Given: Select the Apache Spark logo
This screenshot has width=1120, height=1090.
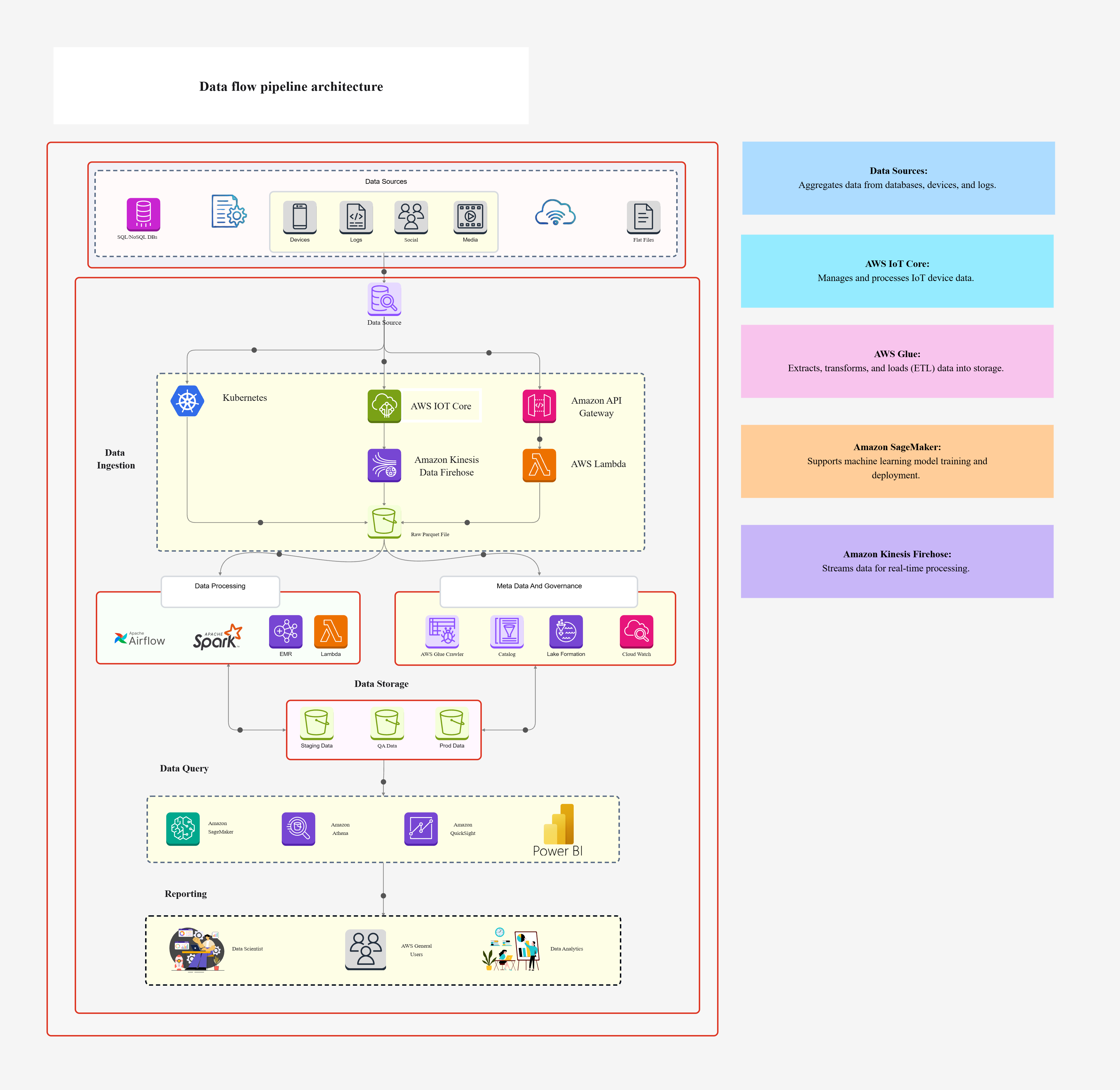Looking at the screenshot, I should point(218,636).
